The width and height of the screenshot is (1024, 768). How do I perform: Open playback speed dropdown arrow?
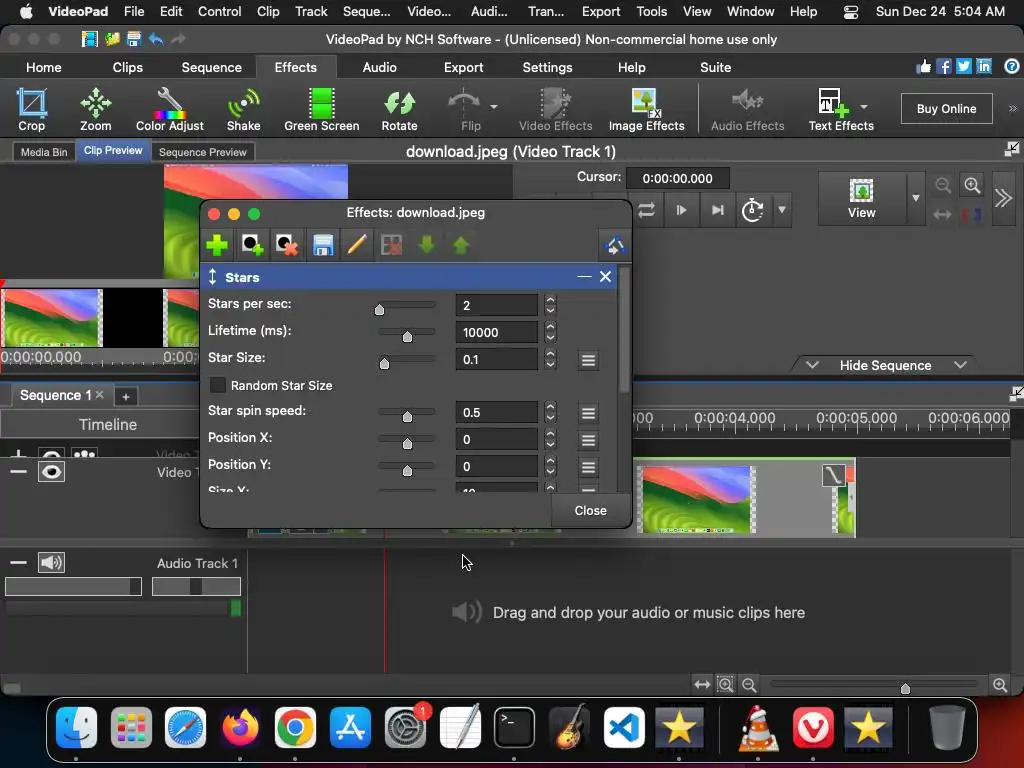[x=782, y=210]
